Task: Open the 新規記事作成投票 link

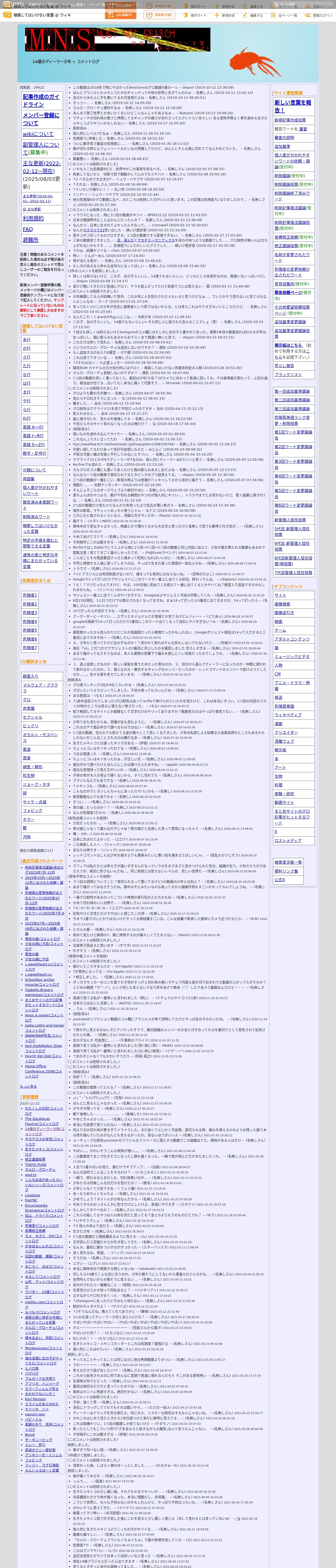Action: point(290,120)
